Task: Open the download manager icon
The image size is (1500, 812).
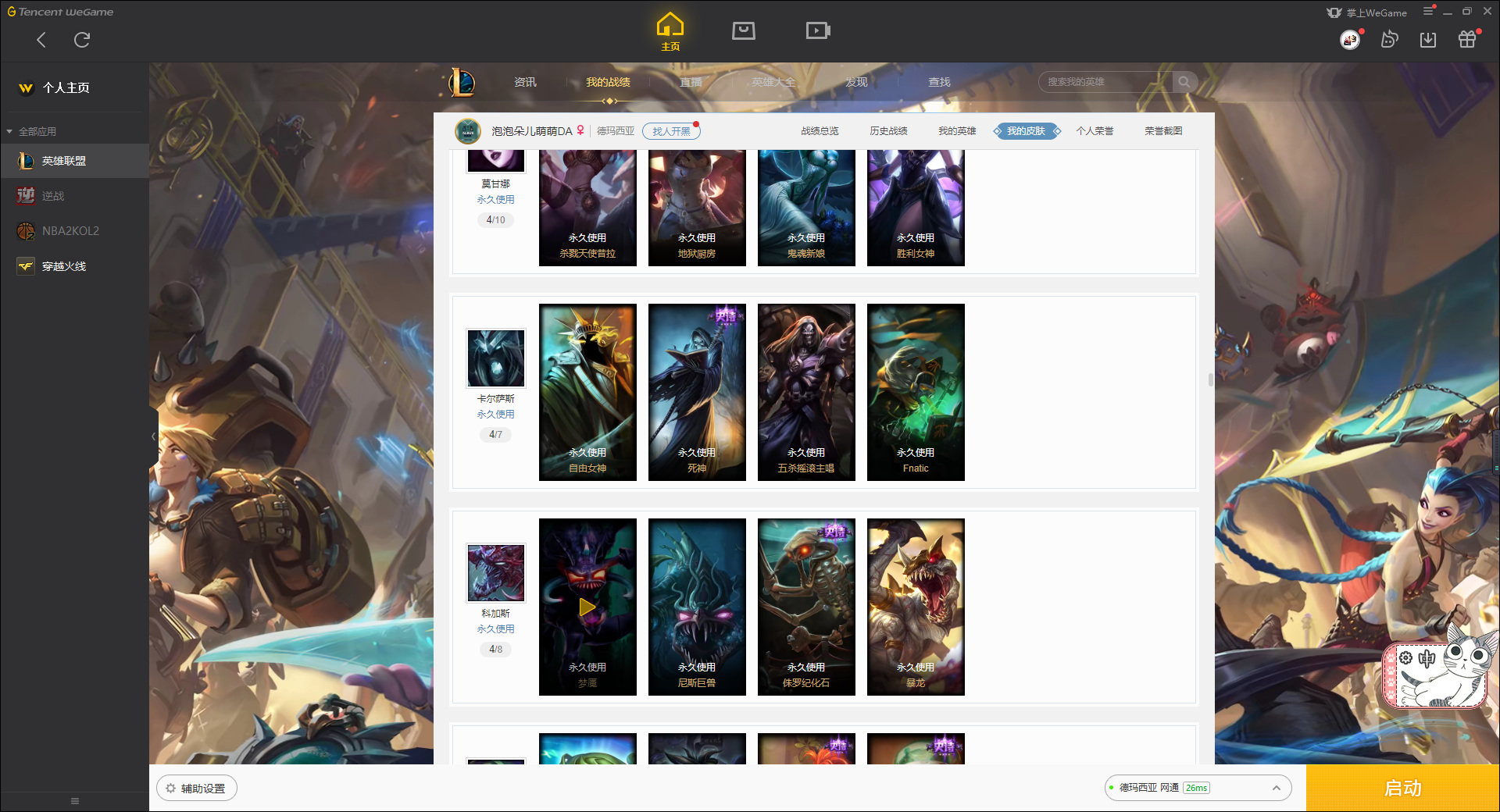Action: point(1428,39)
